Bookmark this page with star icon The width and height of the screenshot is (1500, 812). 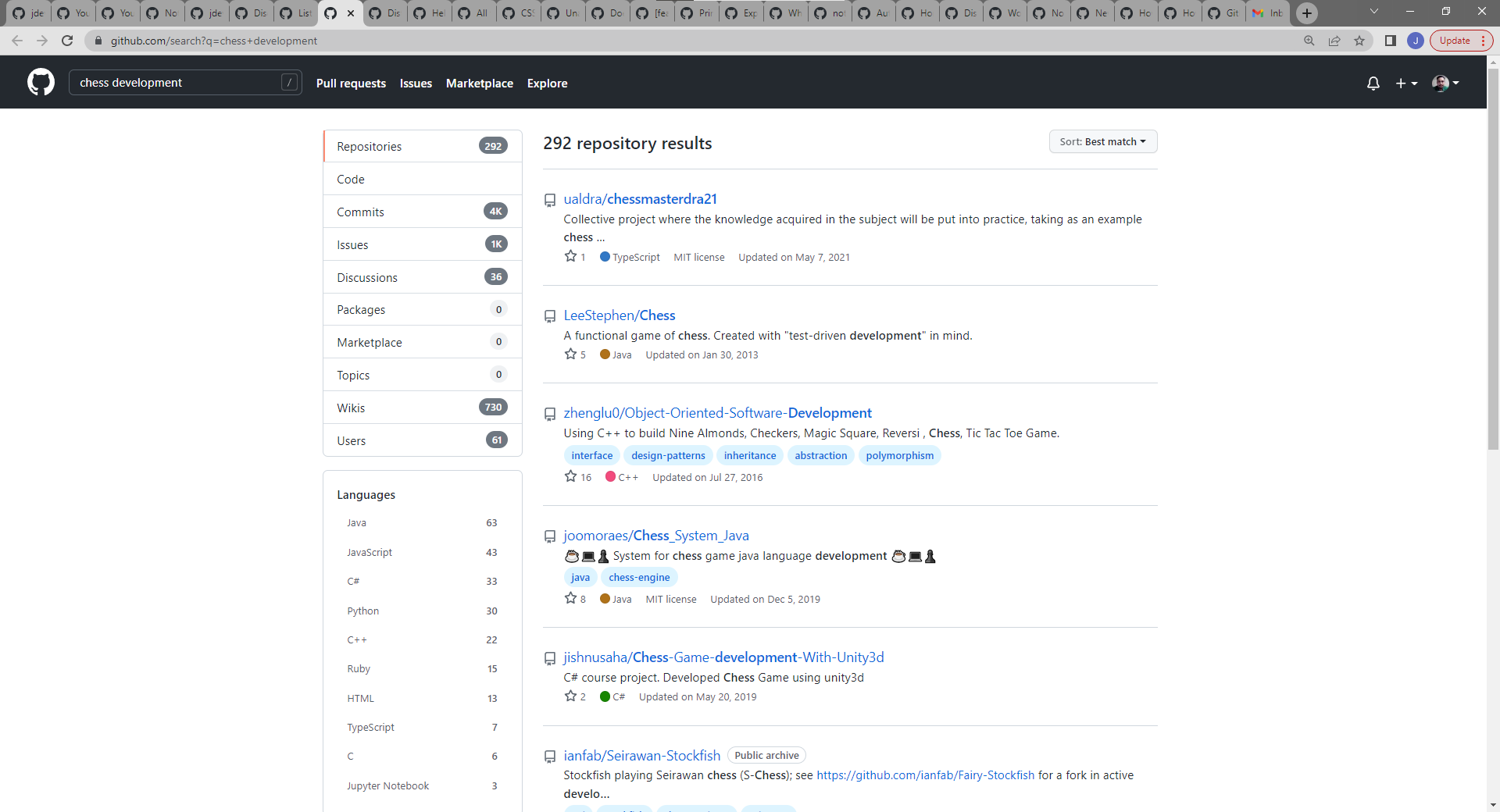tap(1359, 41)
